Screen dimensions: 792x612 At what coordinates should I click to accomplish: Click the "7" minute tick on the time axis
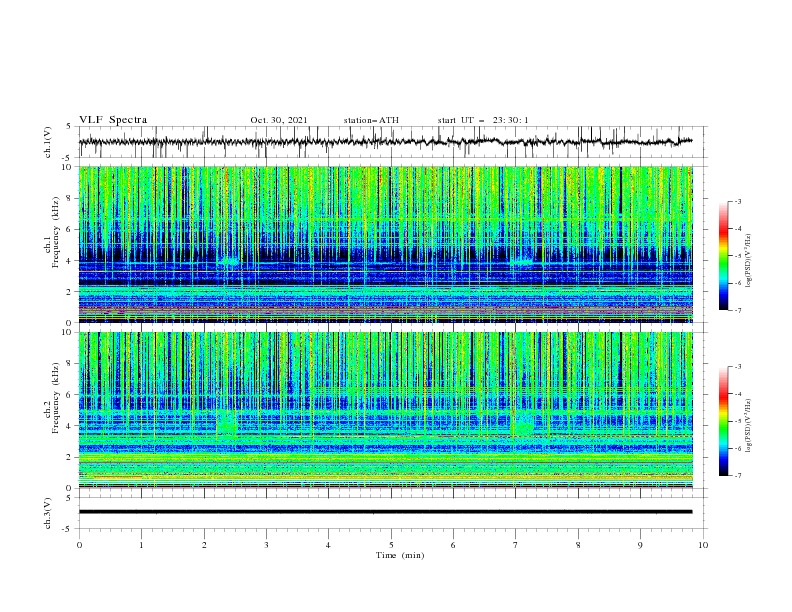click(515, 545)
